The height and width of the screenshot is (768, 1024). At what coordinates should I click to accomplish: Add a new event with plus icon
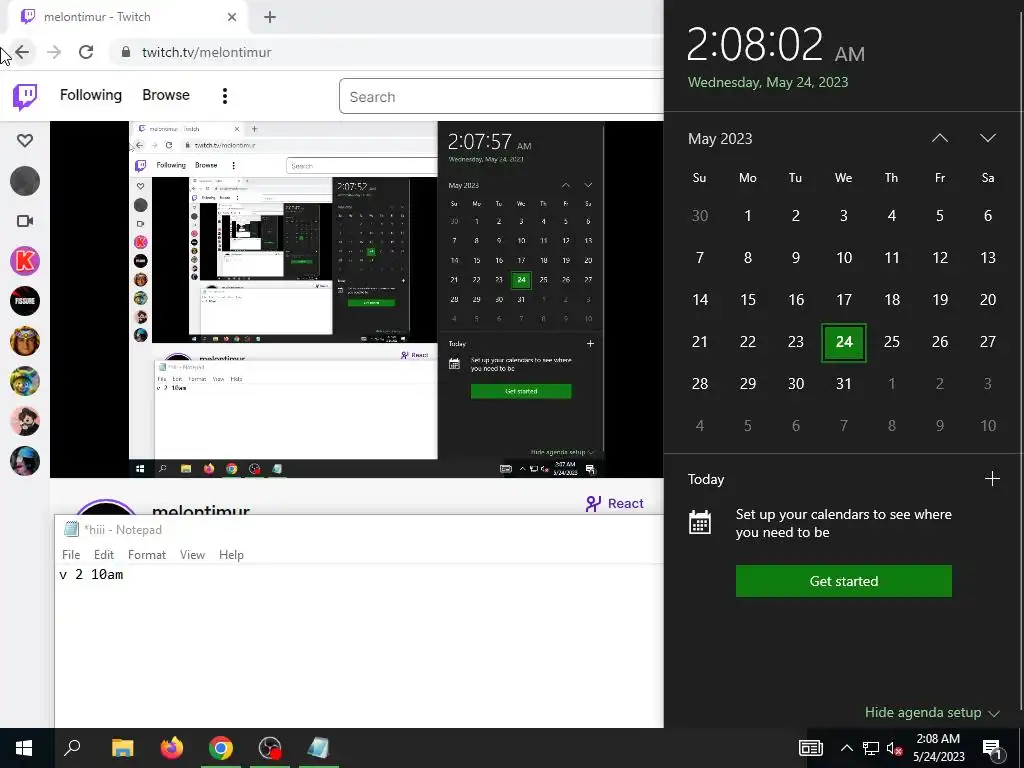pos(992,479)
